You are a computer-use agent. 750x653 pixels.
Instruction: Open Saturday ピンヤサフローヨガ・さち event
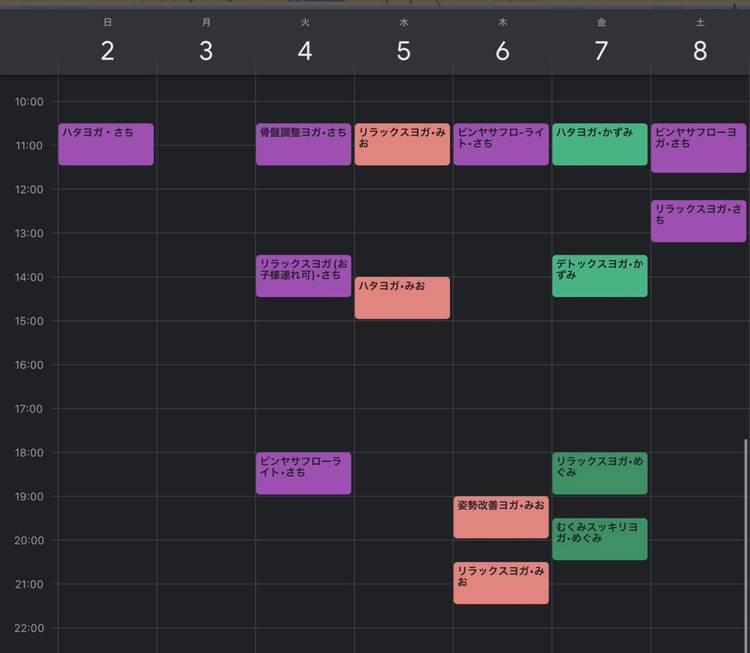pos(698,148)
